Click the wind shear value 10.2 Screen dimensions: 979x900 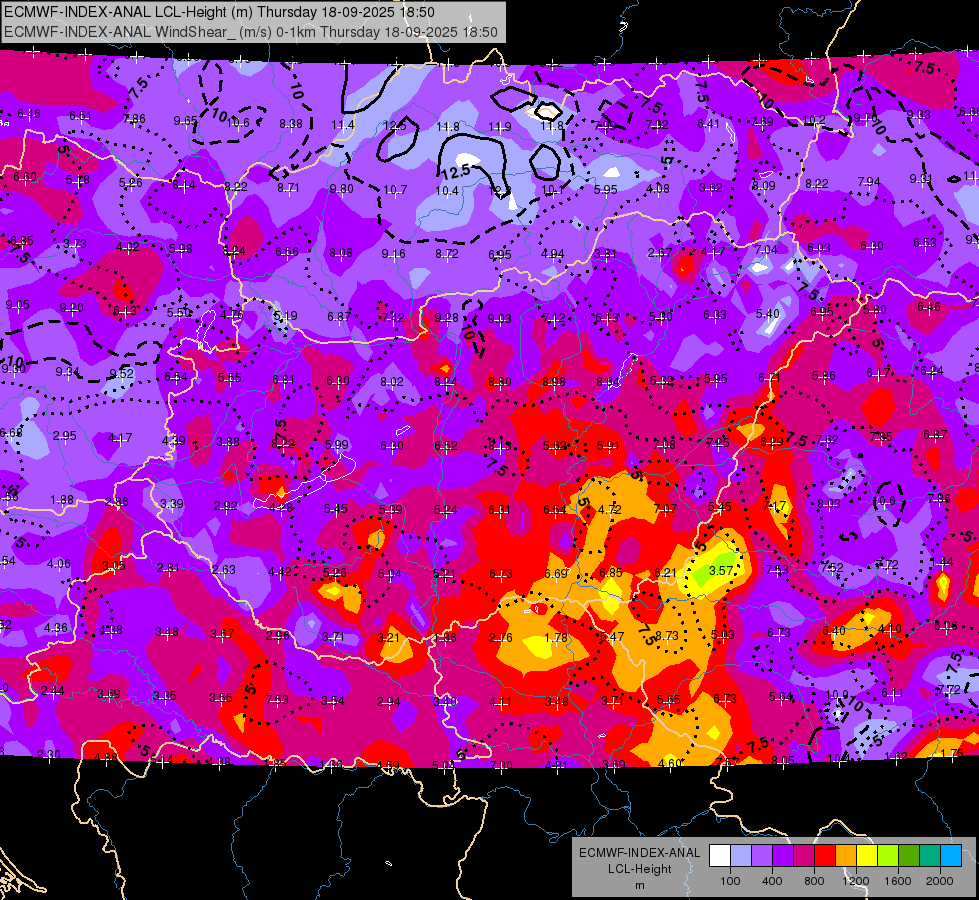coord(814,120)
